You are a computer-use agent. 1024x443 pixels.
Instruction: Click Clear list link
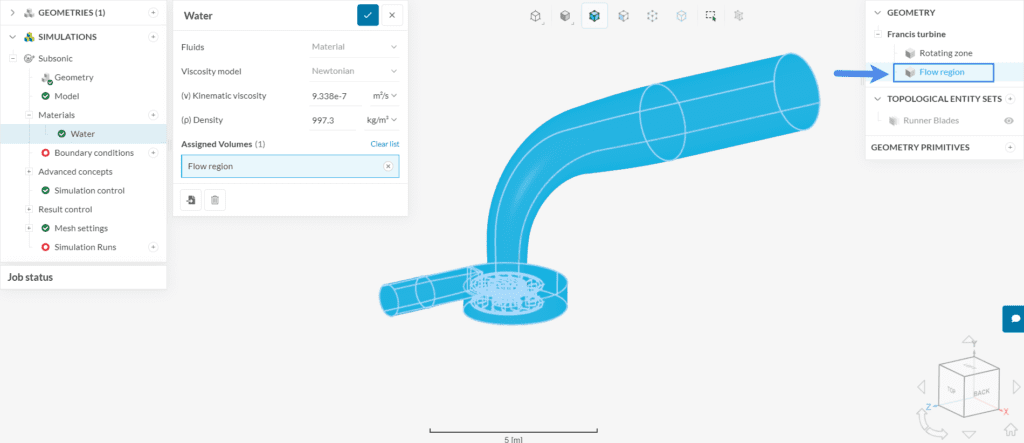click(385, 144)
